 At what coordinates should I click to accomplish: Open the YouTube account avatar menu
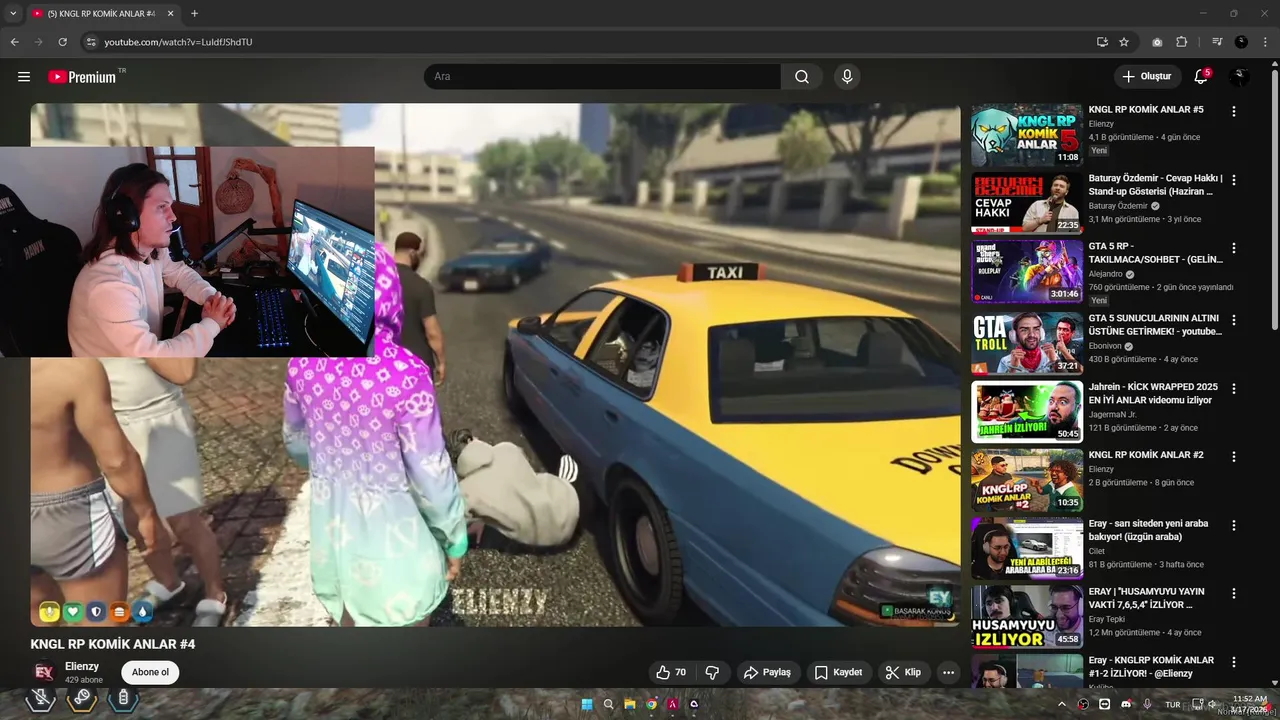click(x=1239, y=77)
